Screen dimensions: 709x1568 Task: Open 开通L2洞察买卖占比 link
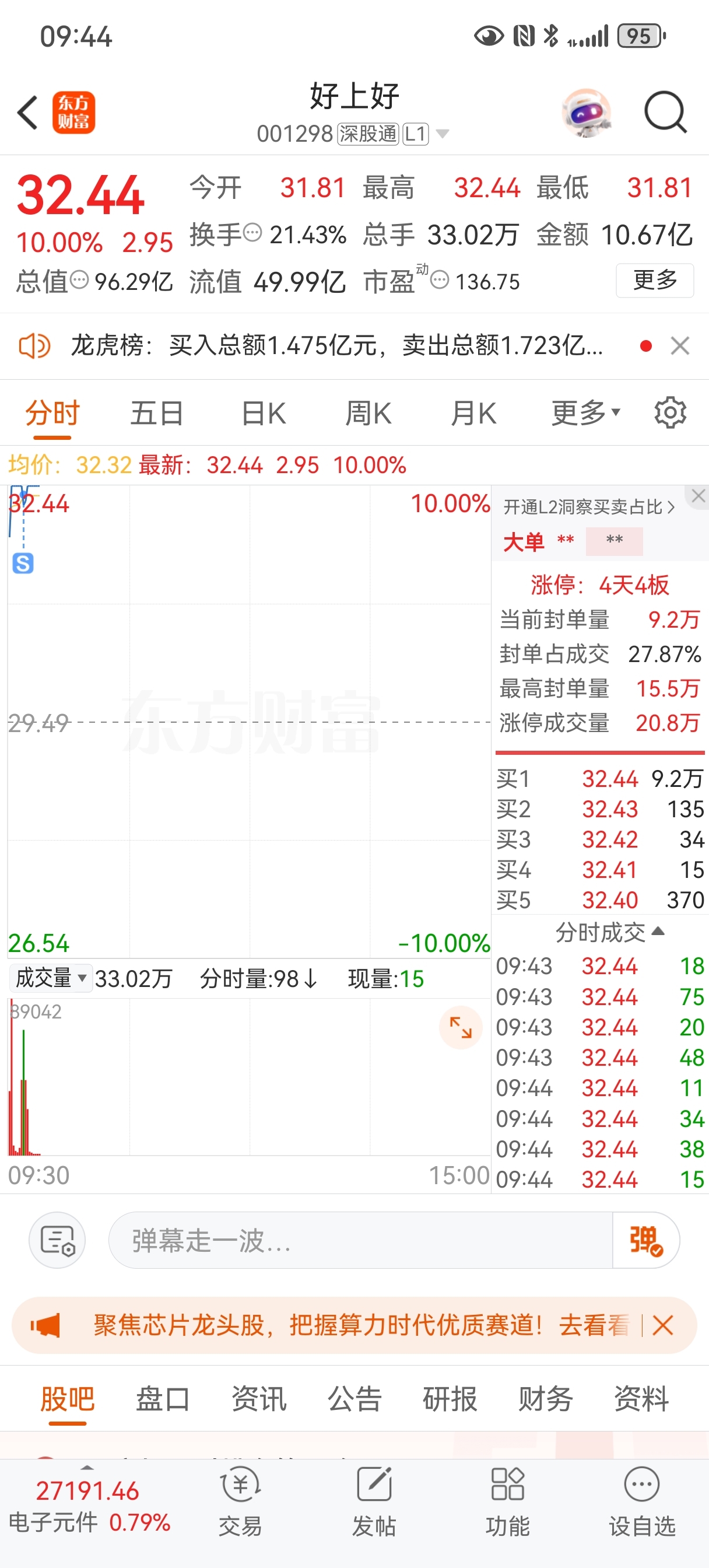(x=589, y=507)
